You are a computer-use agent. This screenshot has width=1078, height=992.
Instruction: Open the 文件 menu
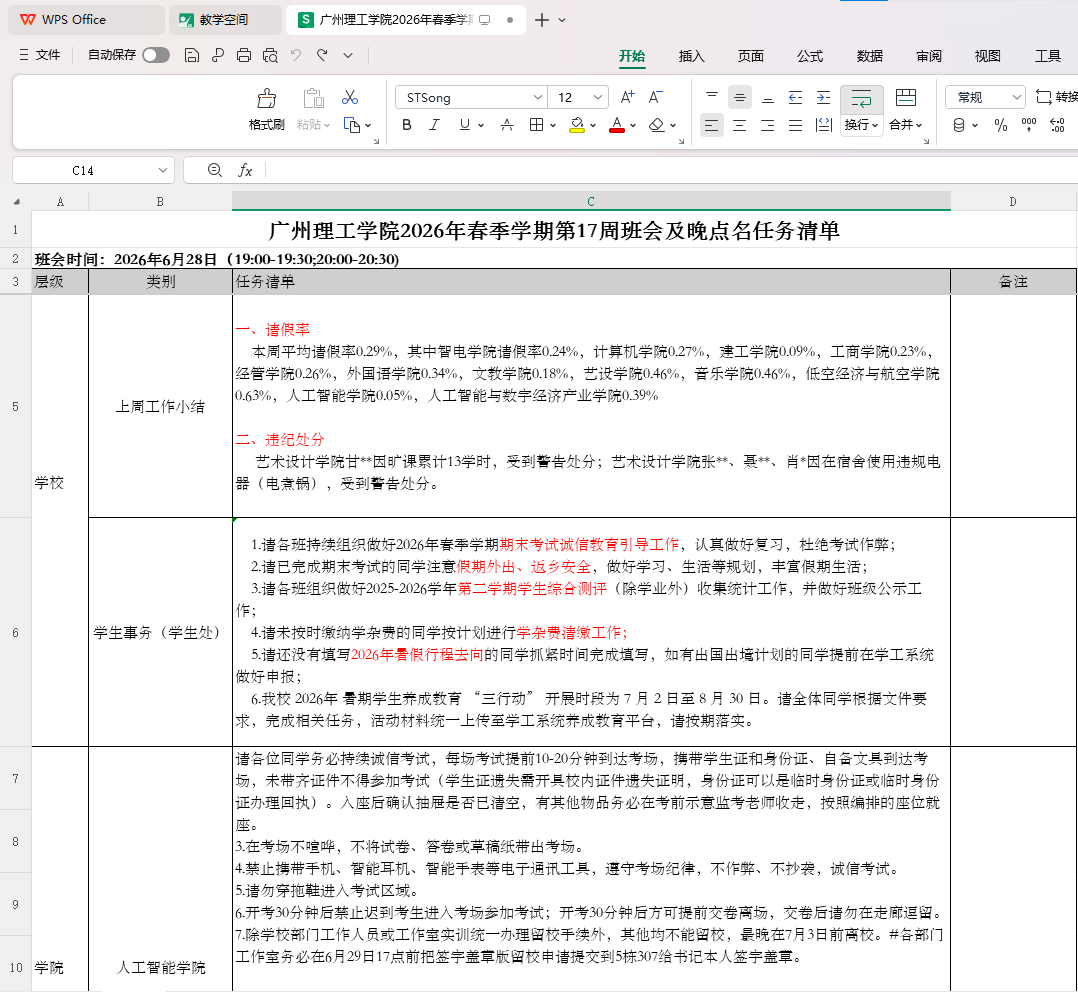coord(40,55)
